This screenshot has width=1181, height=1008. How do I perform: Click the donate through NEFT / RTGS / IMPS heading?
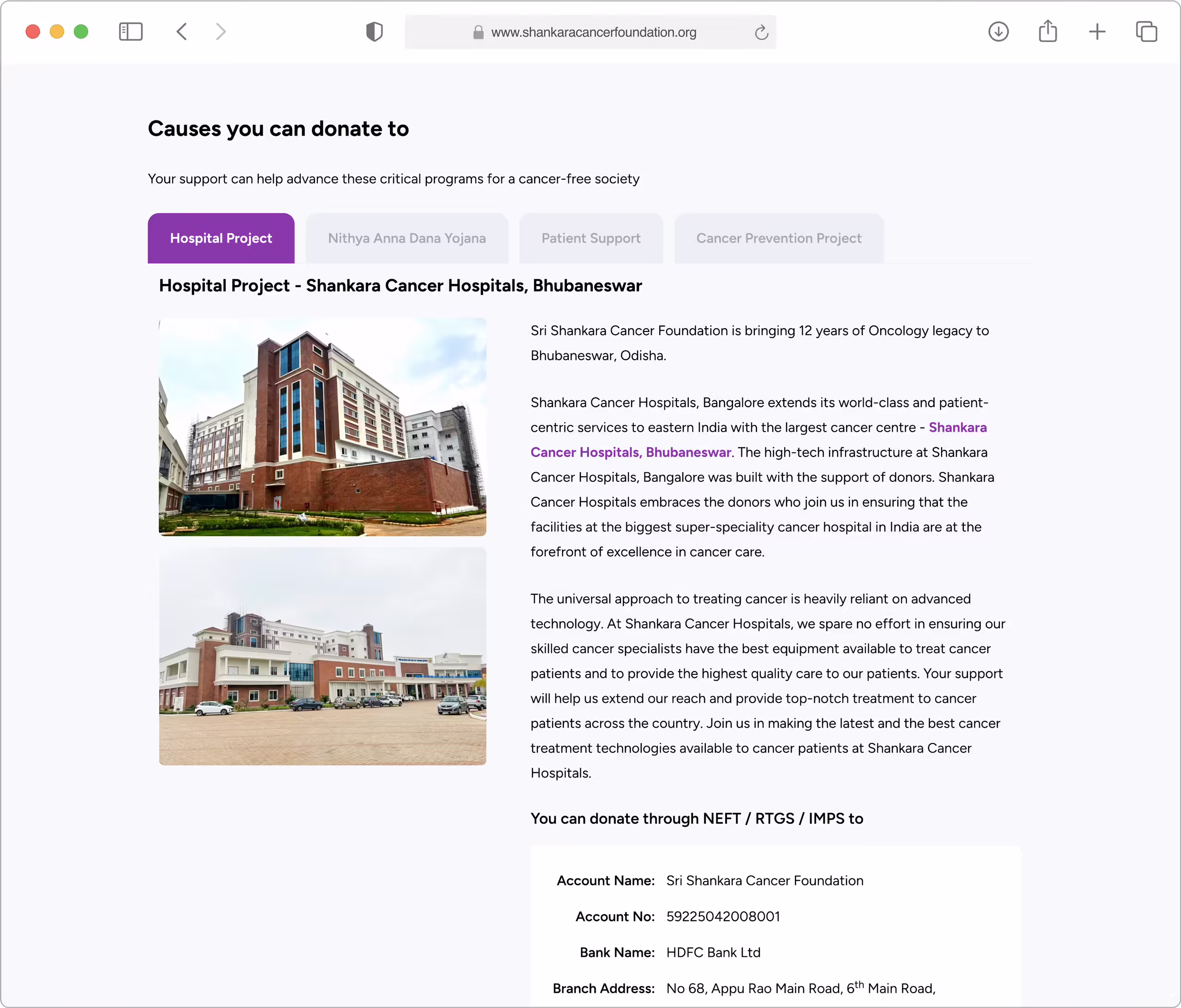point(697,818)
